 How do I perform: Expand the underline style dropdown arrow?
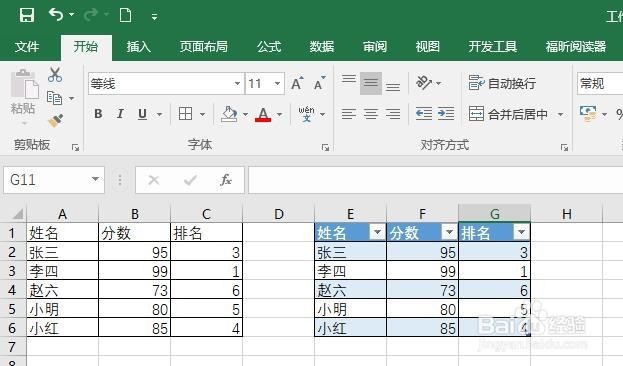pyautogui.click(x=159, y=114)
